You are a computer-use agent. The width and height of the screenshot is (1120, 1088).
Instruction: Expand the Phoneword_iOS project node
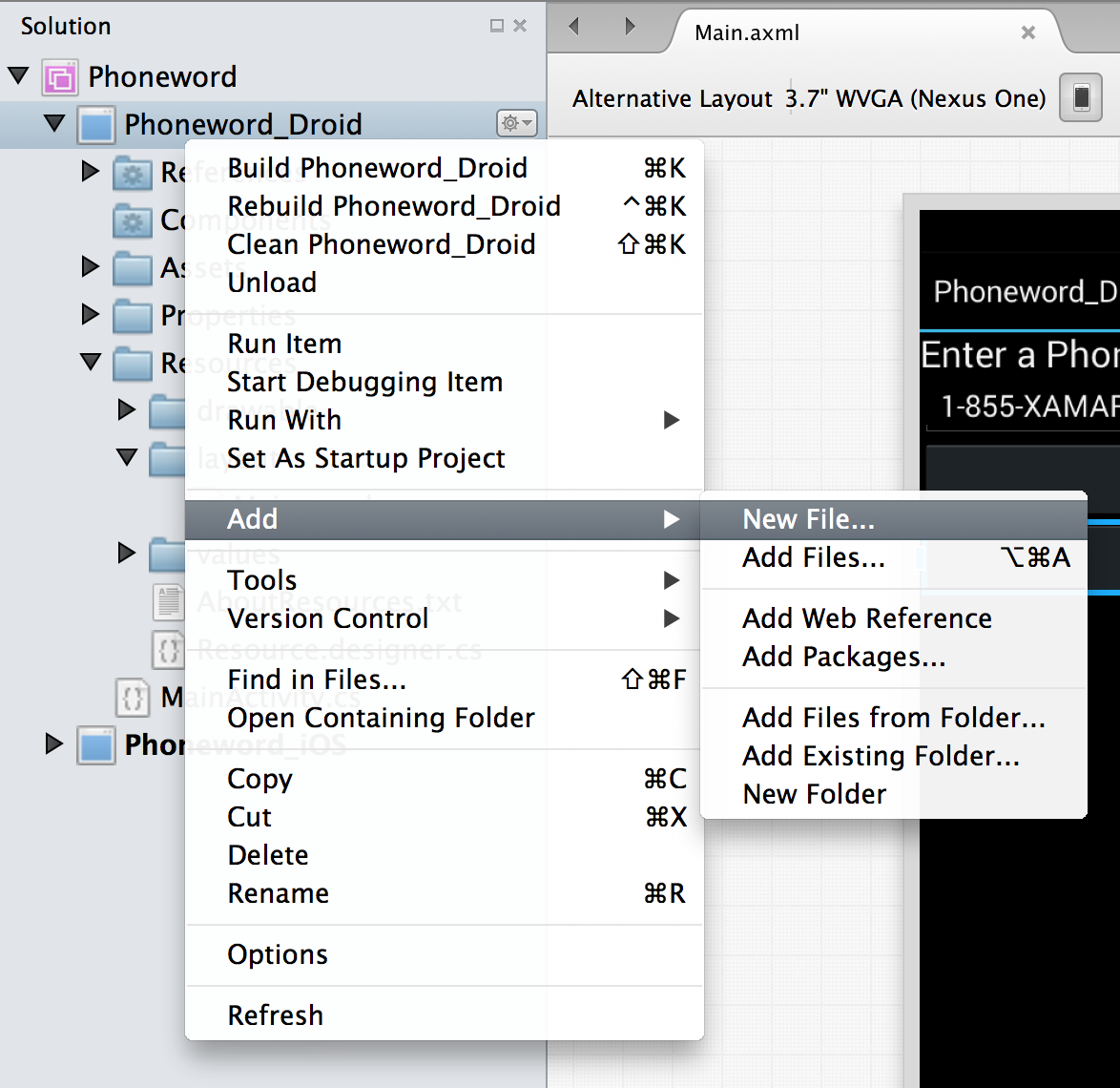pyautogui.click(x=54, y=743)
